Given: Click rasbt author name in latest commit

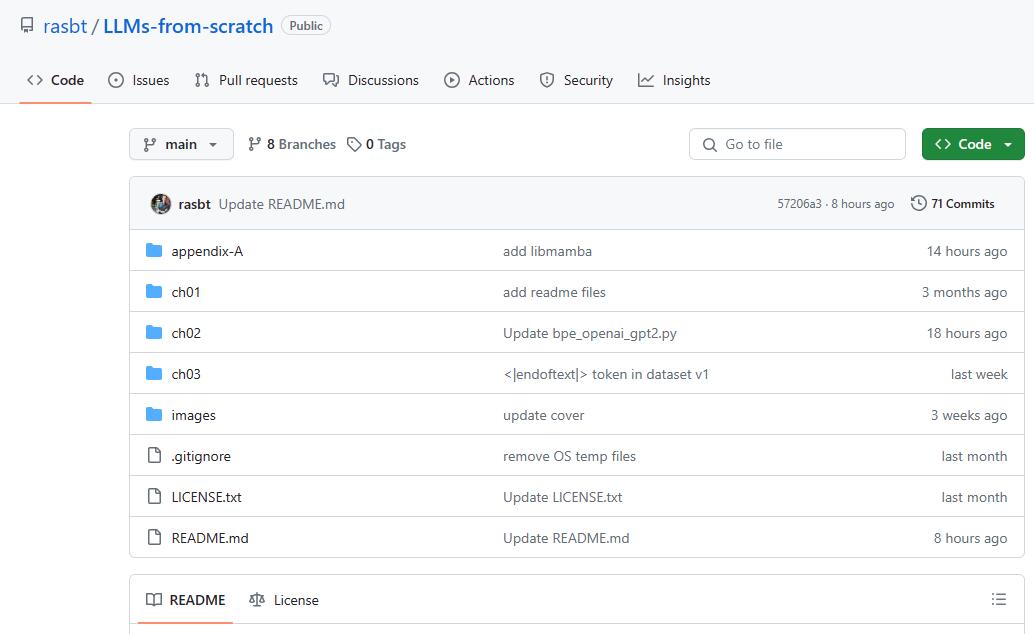Looking at the screenshot, I should pyautogui.click(x=195, y=204).
